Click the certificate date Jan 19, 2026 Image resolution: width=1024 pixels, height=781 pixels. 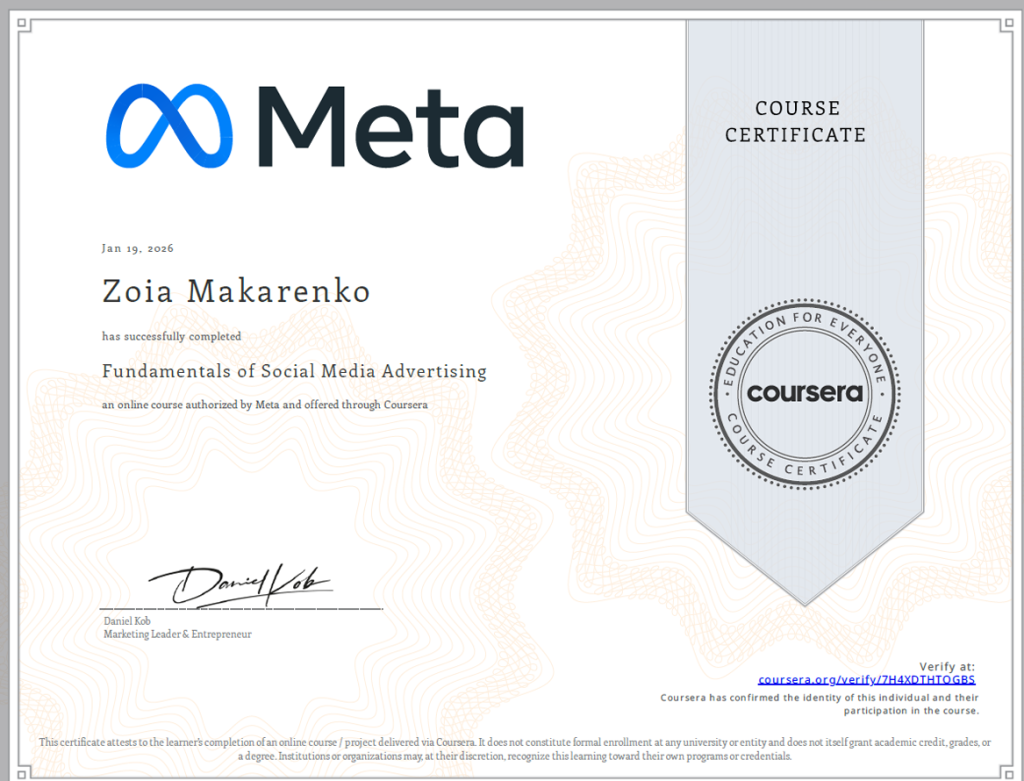137,248
